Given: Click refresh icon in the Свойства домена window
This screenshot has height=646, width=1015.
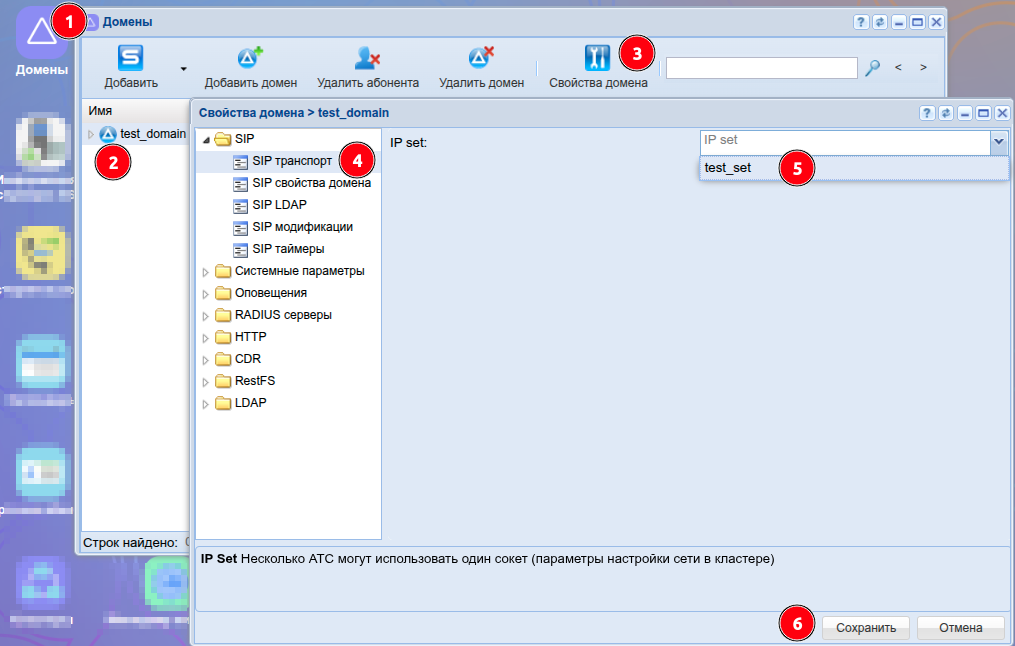Looking at the screenshot, I should (946, 113).
